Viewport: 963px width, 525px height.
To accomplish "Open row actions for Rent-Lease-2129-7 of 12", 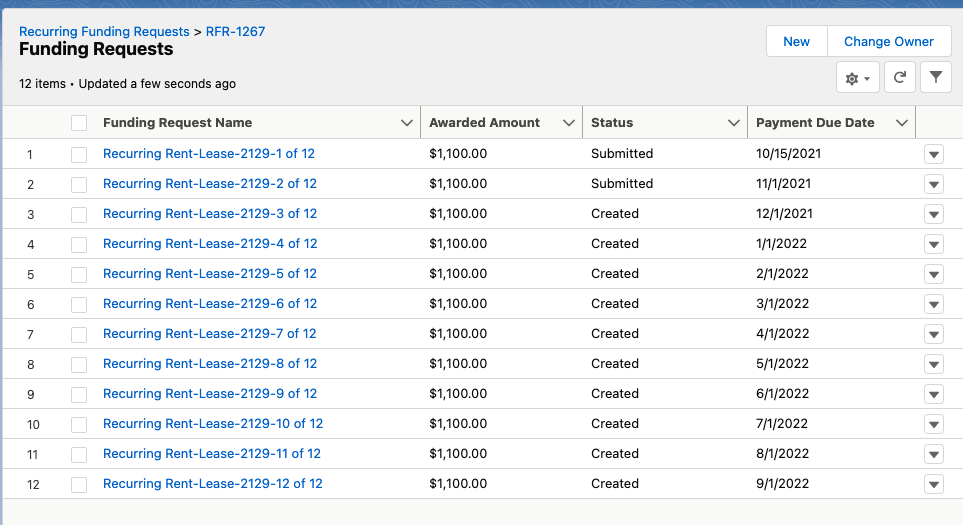I will [x=934, y=335].
